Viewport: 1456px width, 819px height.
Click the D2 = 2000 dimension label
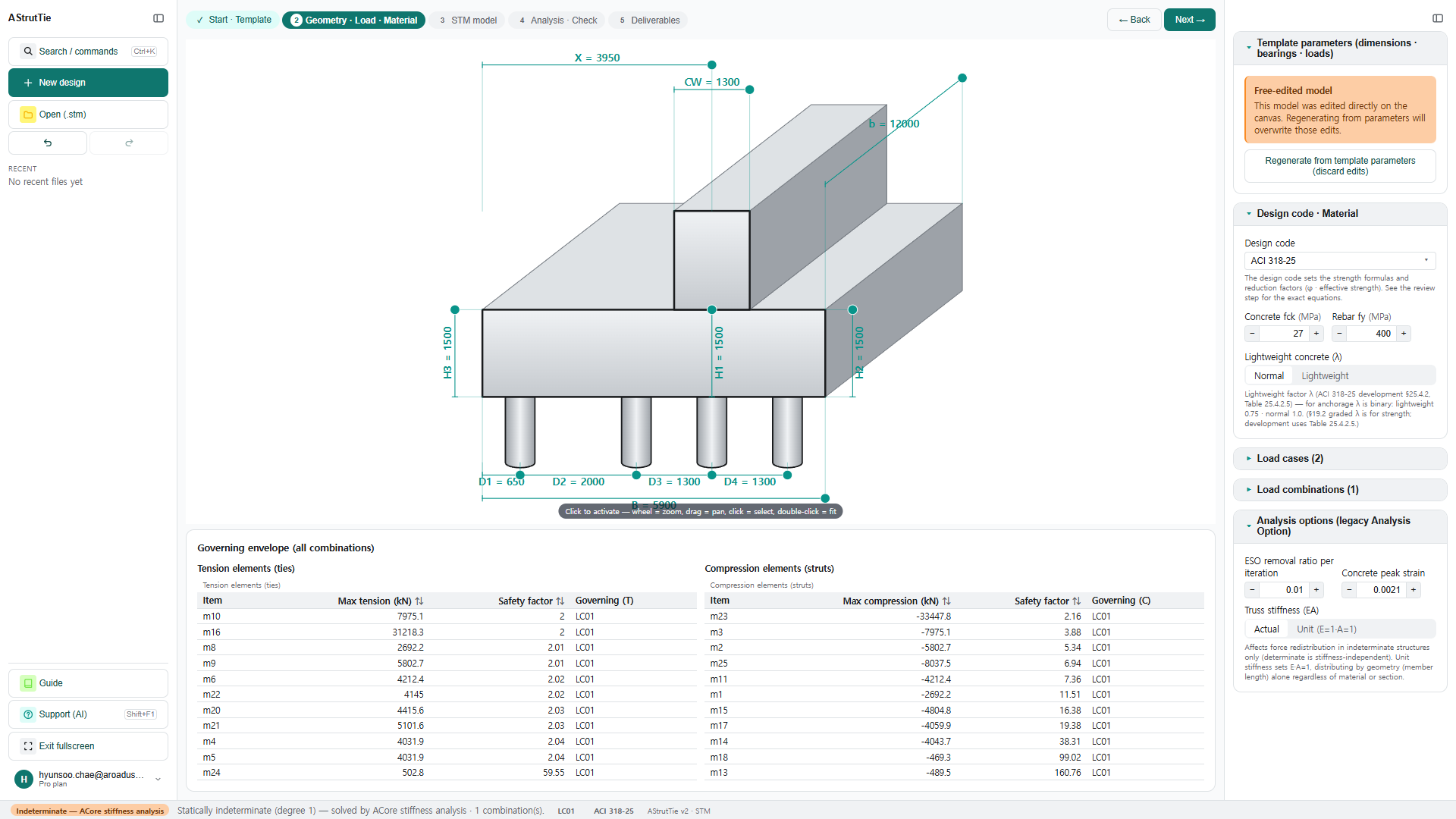578,482
